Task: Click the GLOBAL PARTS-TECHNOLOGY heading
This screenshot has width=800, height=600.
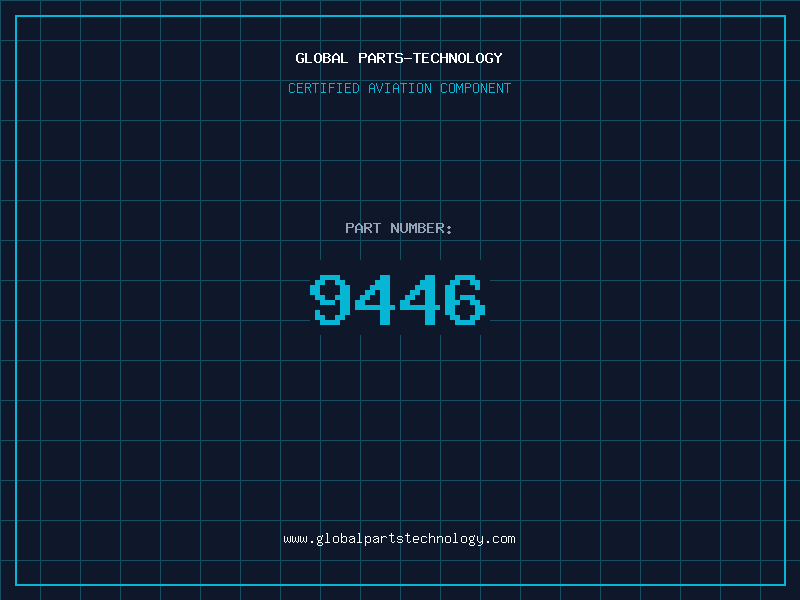Action: click(399, 58)
